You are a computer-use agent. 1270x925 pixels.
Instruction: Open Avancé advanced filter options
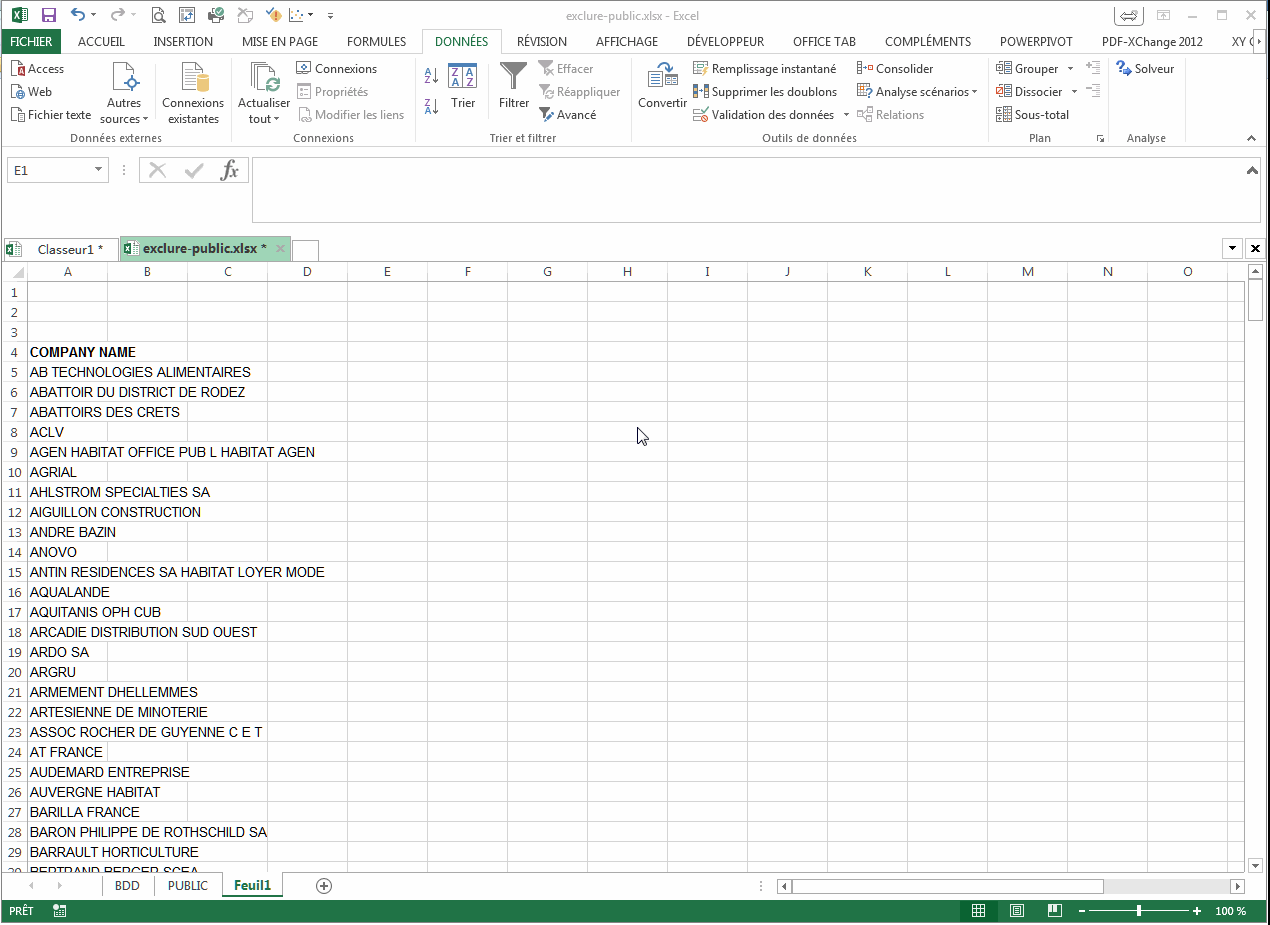point(567,115)
